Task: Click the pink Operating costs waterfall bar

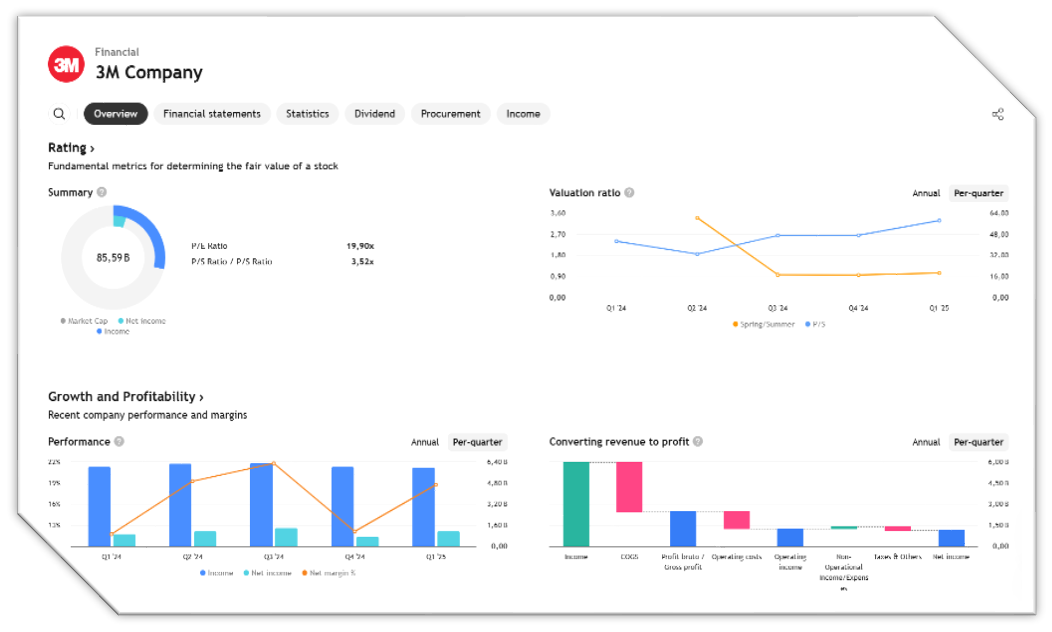Action: 737,520
